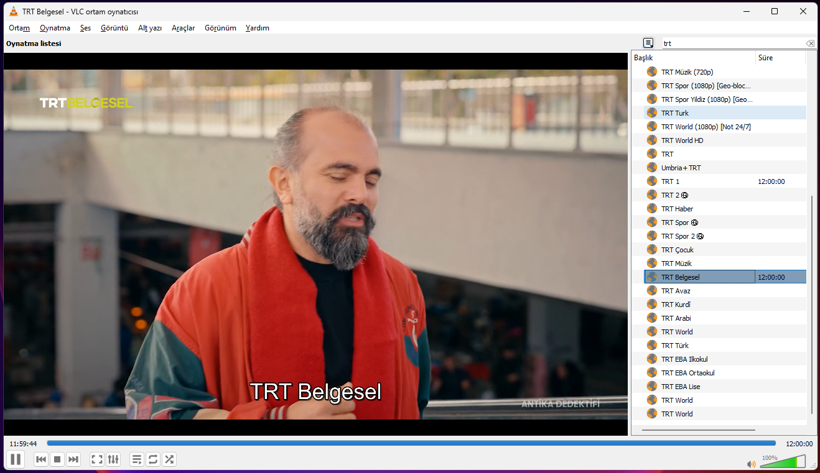820x473 pixels.
Task: Select TRT Spor (1080p) Geo-blocked entry
Action: tap(725, 85)
